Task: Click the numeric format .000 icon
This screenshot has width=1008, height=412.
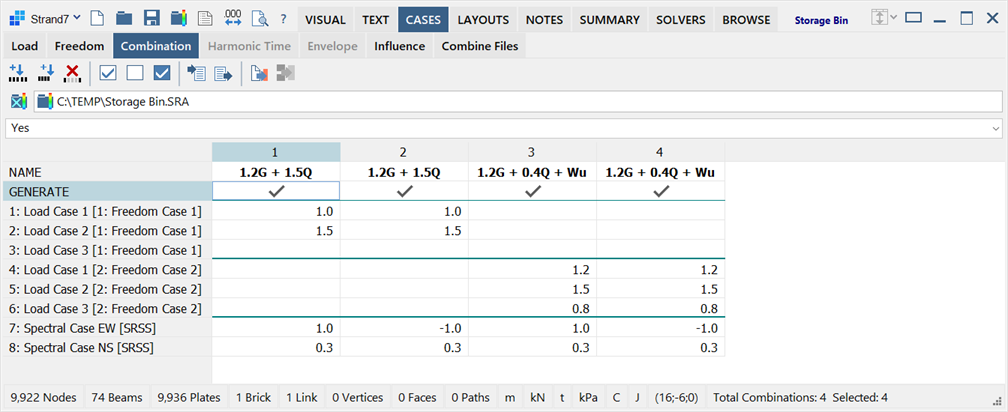Action: click(x=233, y=19)
